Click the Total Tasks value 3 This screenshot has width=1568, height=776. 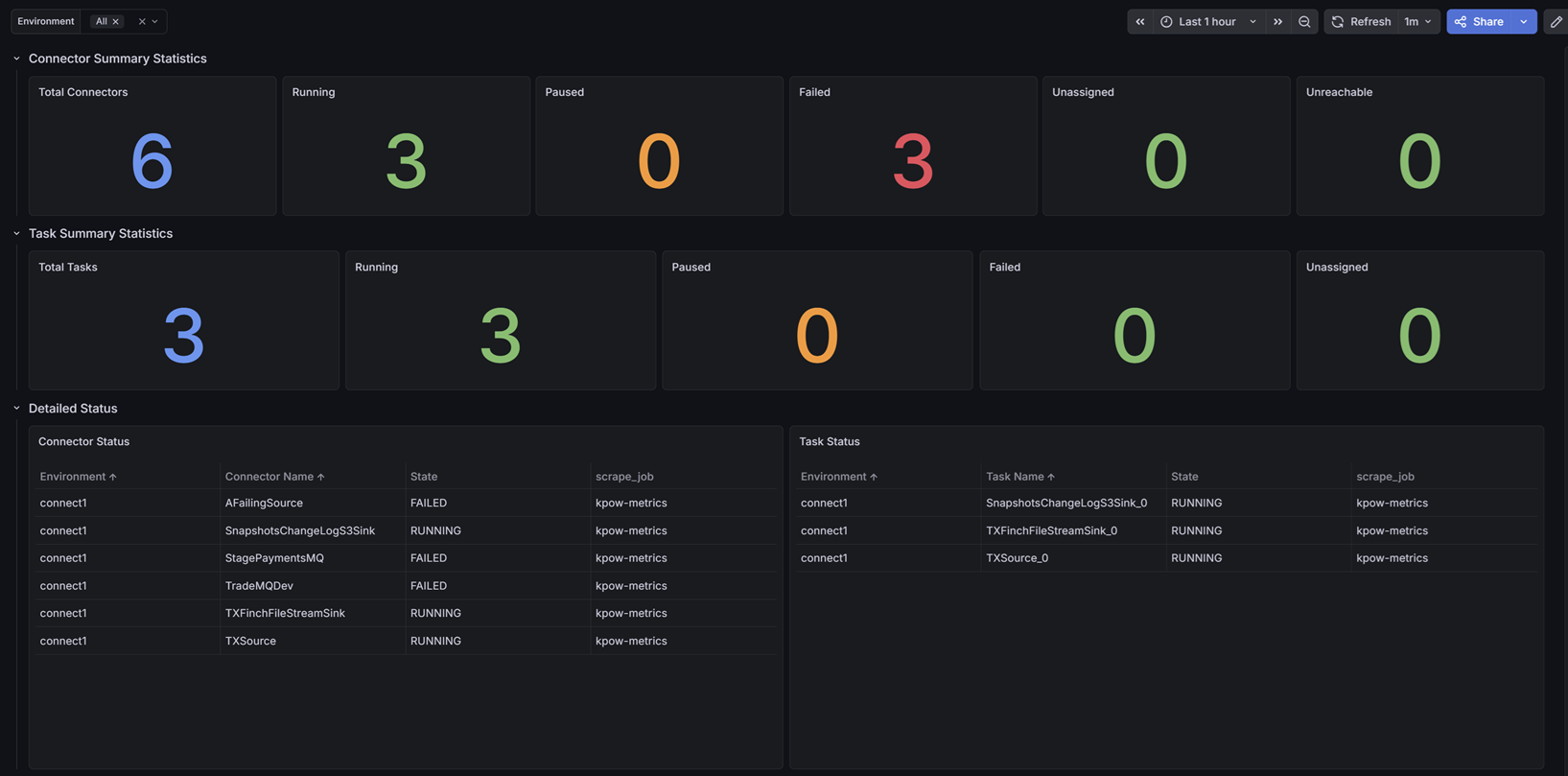point(184,335)
